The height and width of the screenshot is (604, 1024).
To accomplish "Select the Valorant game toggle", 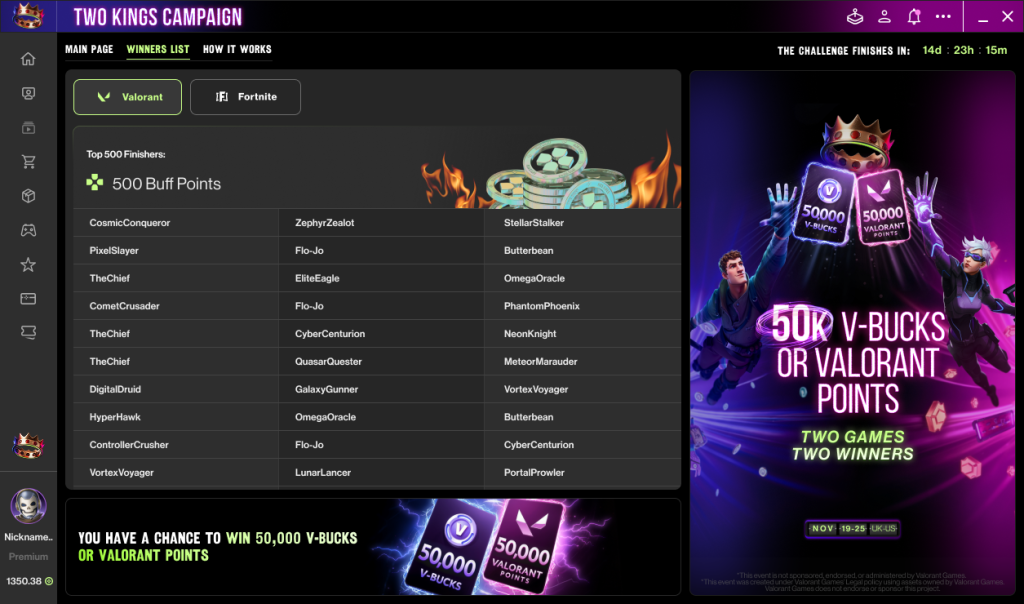I will click(x=127, y=97).
